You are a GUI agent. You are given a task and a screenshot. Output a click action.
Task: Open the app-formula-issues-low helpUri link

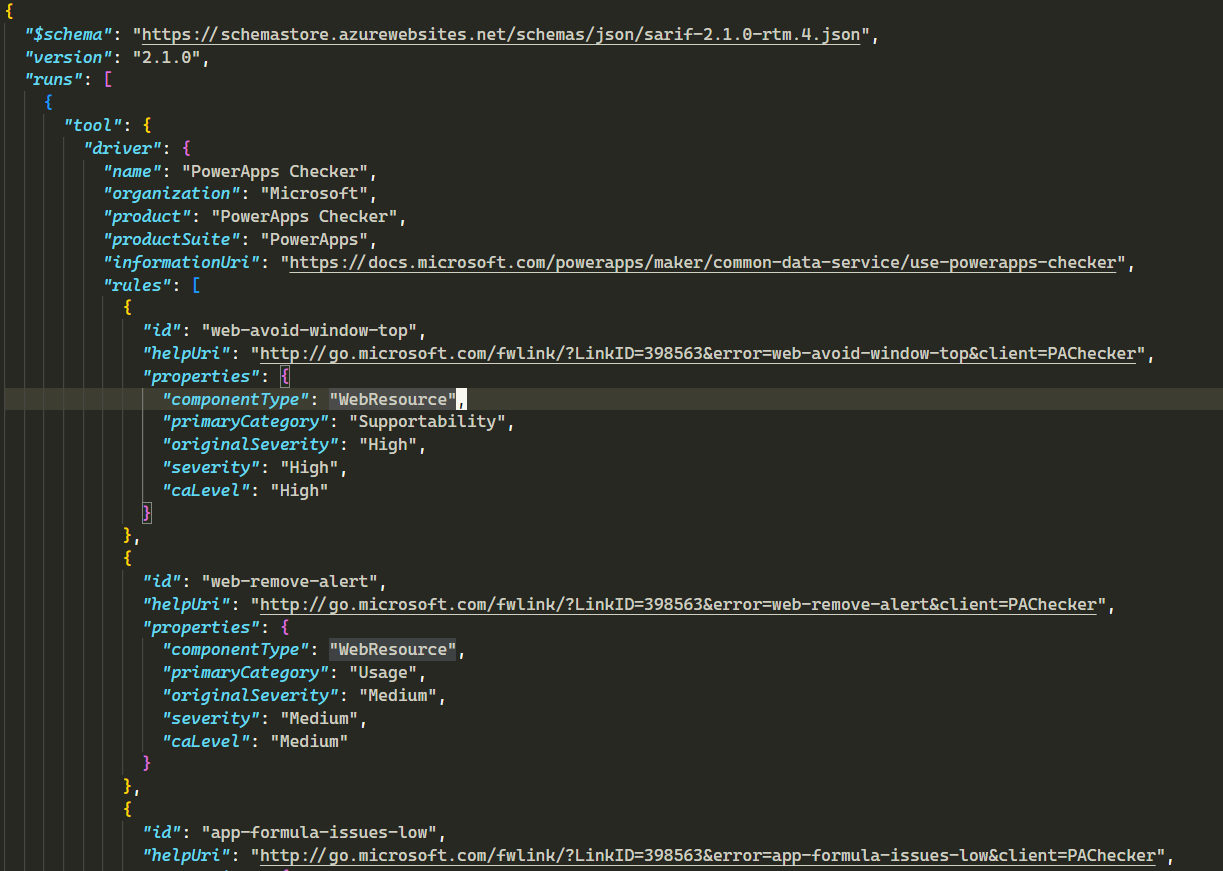pyautogui.click(x=700, y=854)
